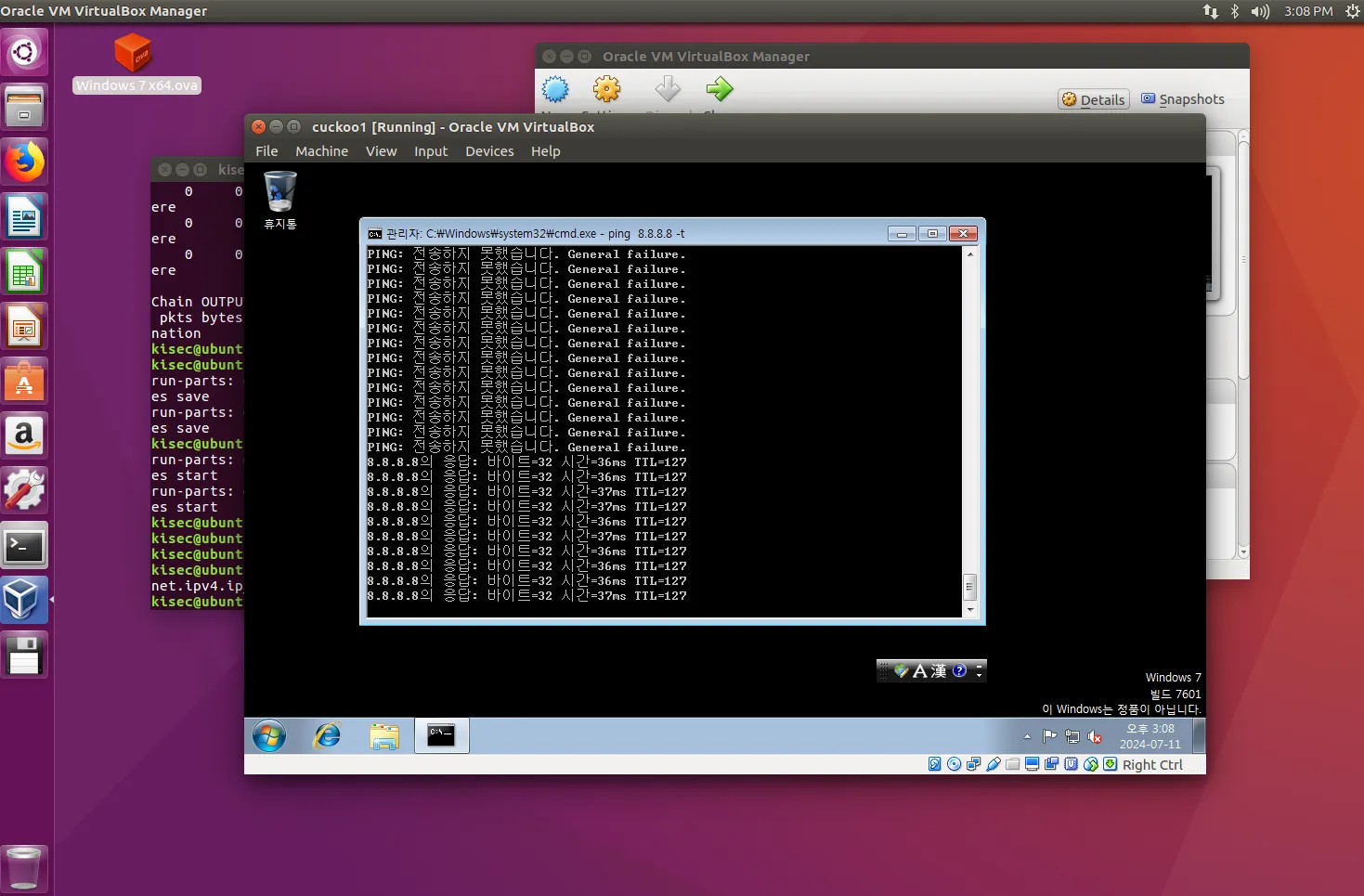Image resolution: width=1364 pixels, height=896 pixels.
Task: Click the hard disk indicator in VM status bar
Action: click(x=935, y=764)
